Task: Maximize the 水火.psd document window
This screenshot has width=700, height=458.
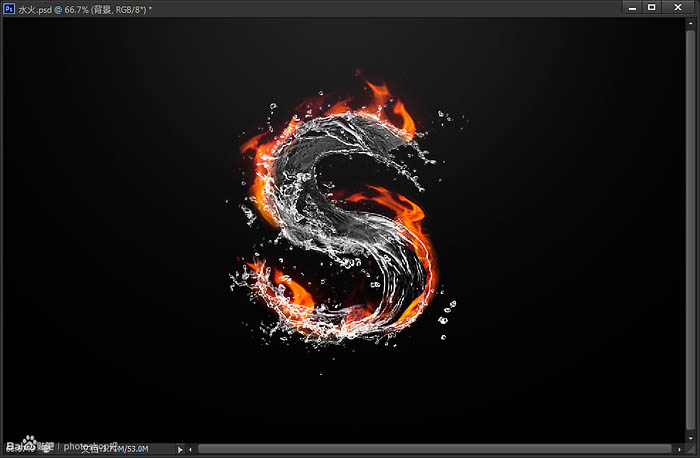Action: pyautogui.click(x=652, y=8)
